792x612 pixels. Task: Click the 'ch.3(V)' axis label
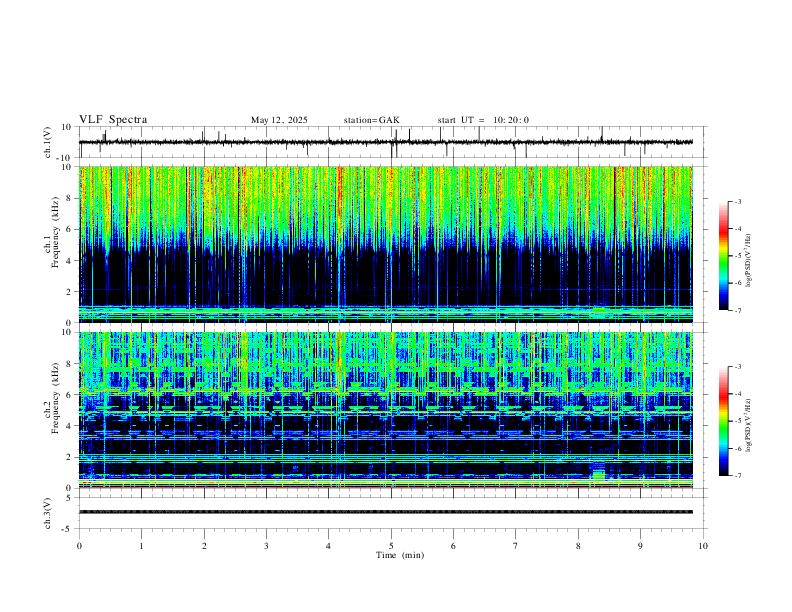pyautogui.click(x=48, y=513)
